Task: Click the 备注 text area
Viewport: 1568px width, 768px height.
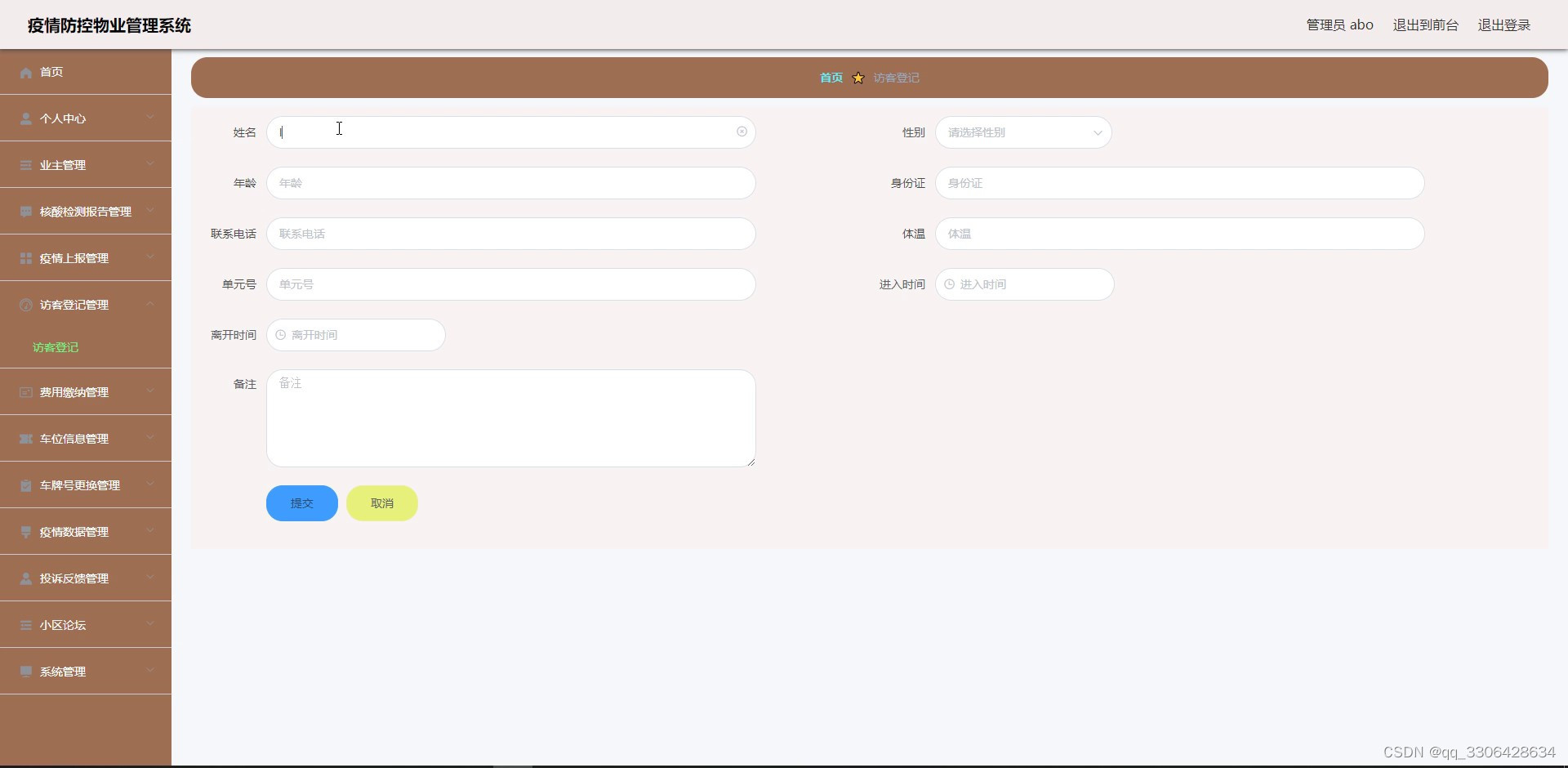Action: click(x=511, y=418)
